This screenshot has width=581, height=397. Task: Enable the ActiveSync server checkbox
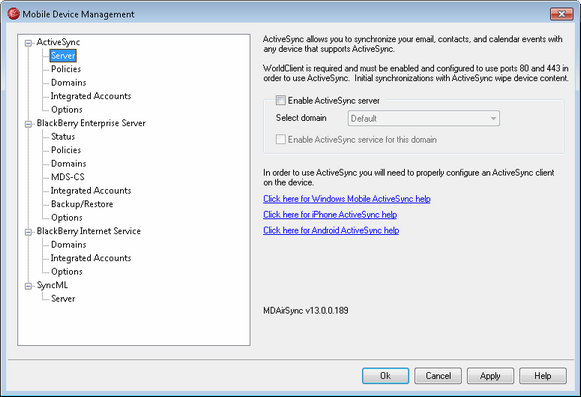280,100
